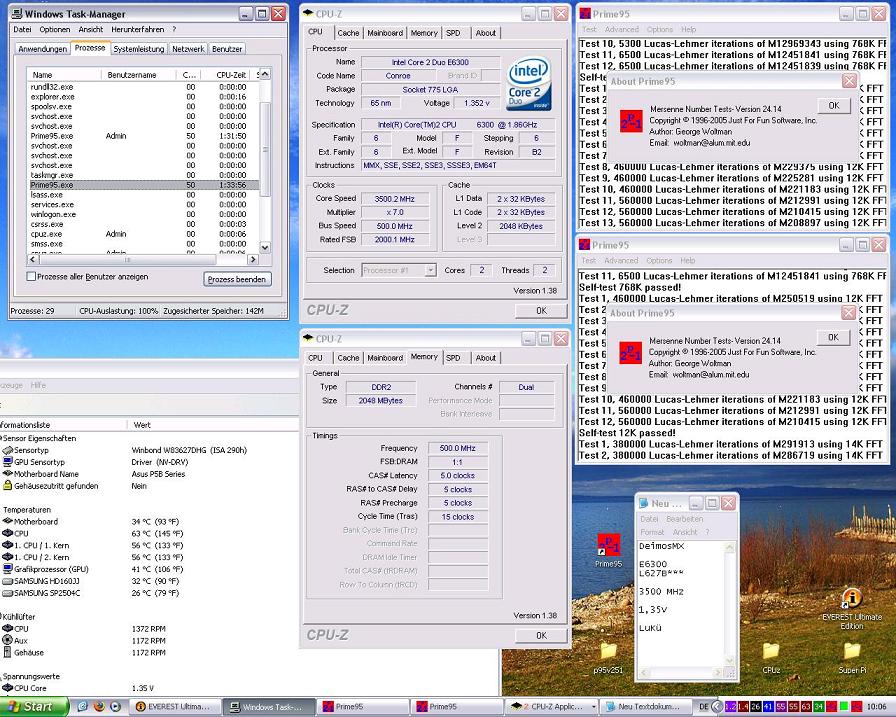This screenshot has width=896, height=717.
Task: Click OK in the CPU-Z CPU tab window
Action: click(541, 311)
